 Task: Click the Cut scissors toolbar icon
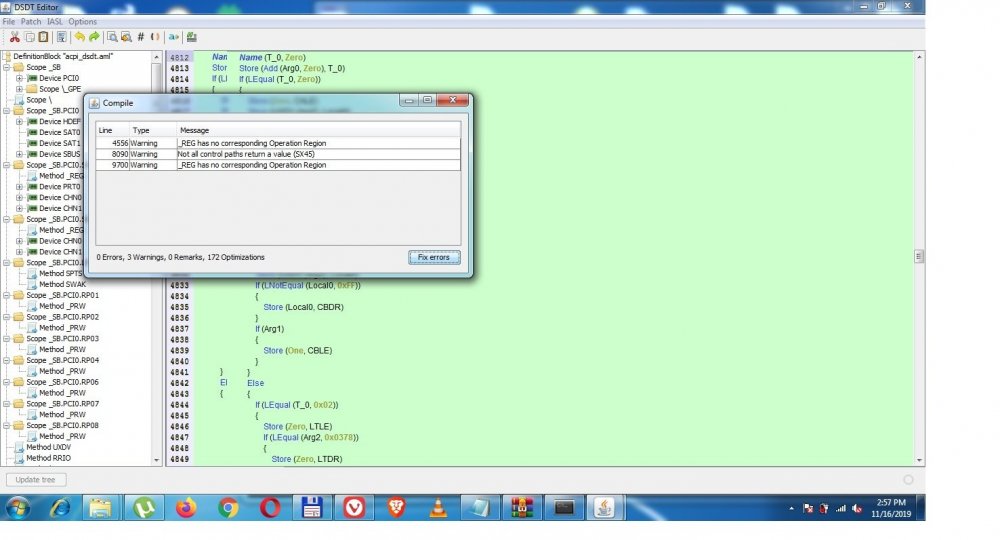coord(14,37)
